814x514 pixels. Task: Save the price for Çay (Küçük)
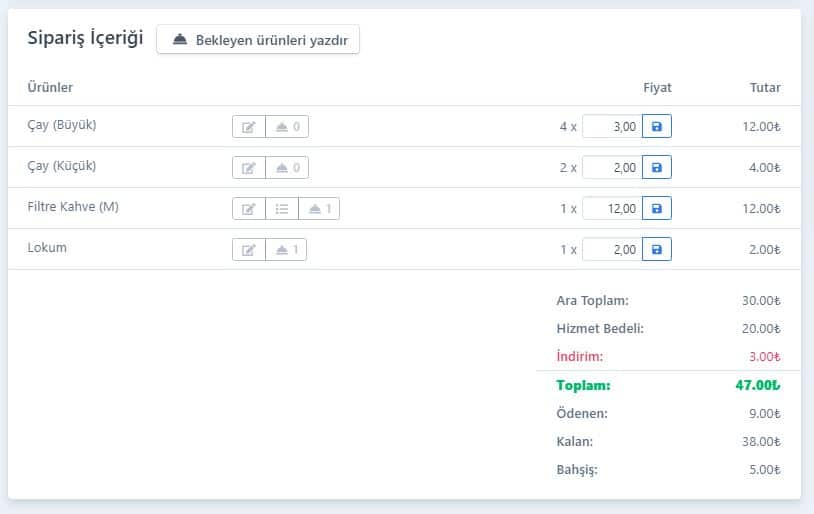pyautogui.click(x=657, y=167)
